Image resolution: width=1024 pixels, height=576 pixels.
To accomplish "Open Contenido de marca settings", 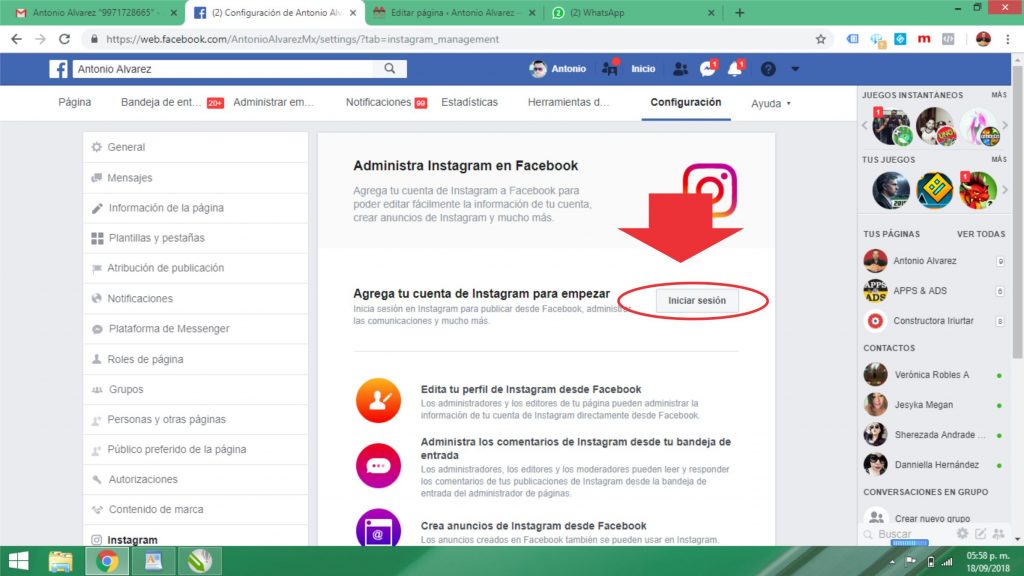I will pyautogui.click(x=196, y=509).
